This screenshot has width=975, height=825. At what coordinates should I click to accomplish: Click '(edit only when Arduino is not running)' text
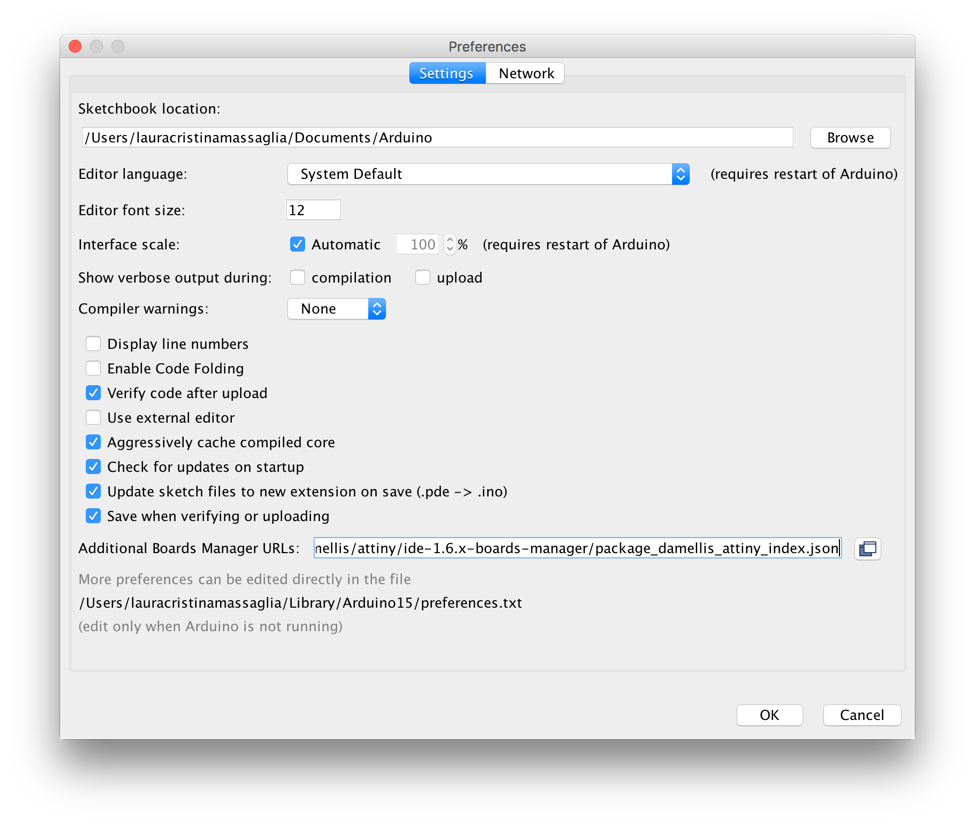(210, 627)
